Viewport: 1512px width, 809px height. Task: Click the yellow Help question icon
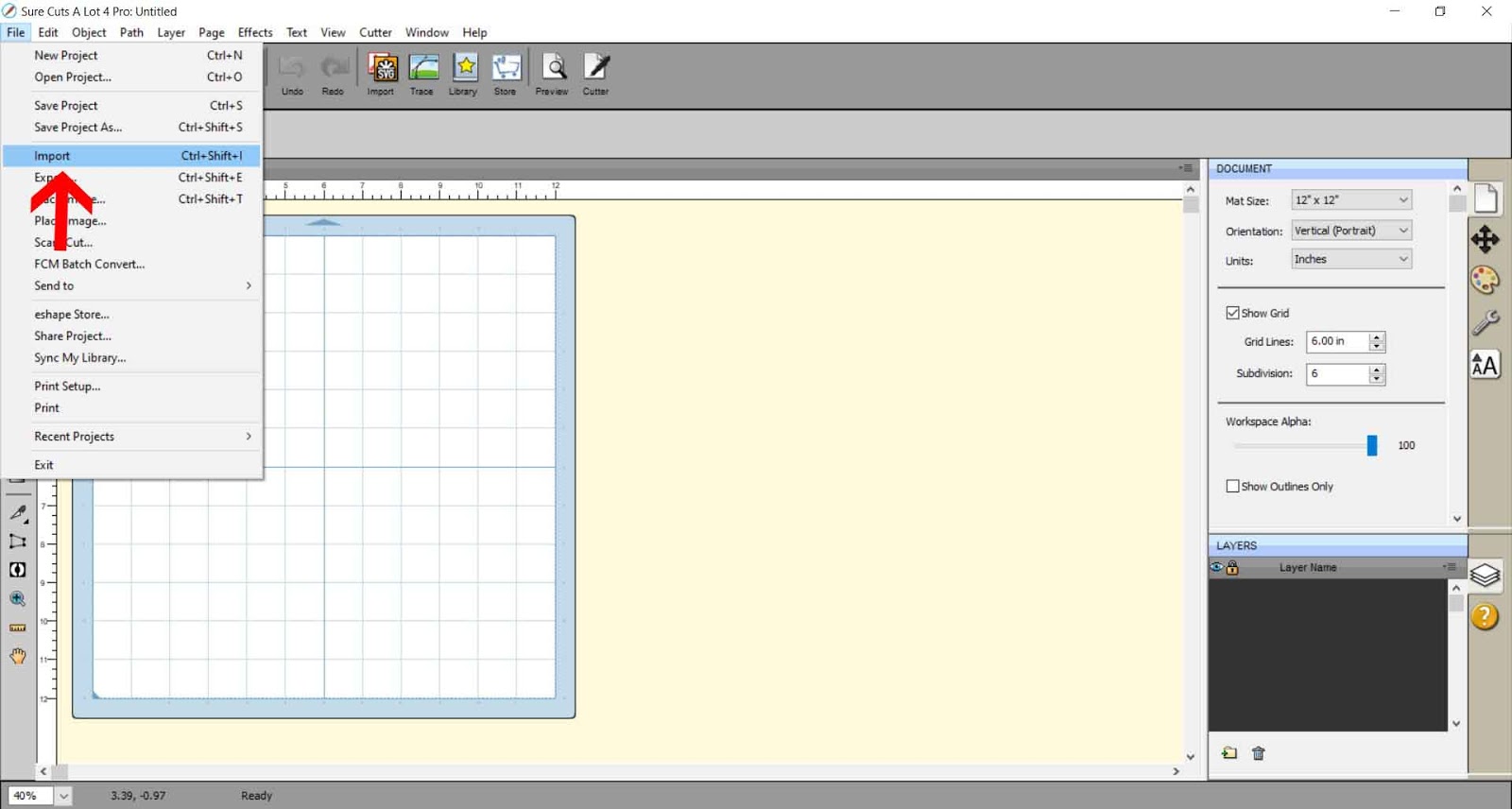pyautogui.click(x=1486, y=617)
